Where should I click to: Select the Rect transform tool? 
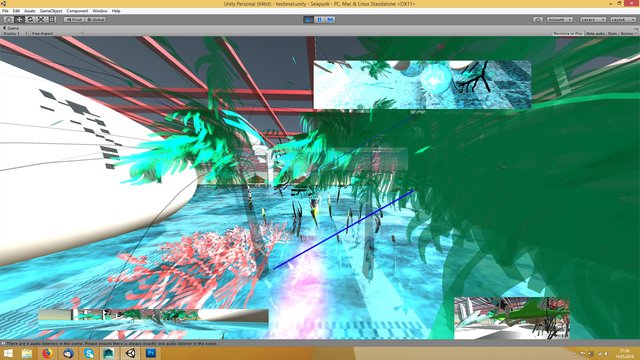pyautogui.click(x=52, y=20)
